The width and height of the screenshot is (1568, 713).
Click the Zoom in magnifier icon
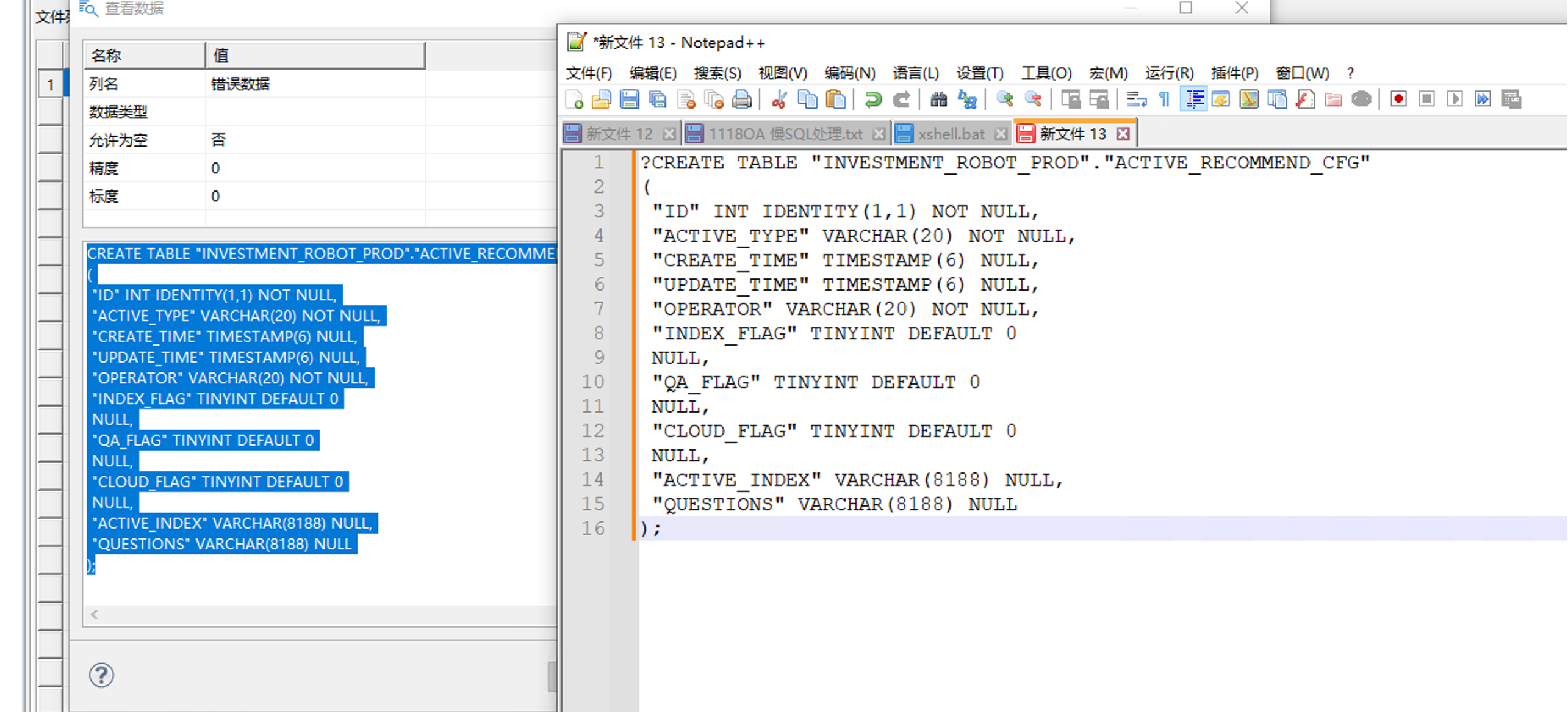[1005, 100]
